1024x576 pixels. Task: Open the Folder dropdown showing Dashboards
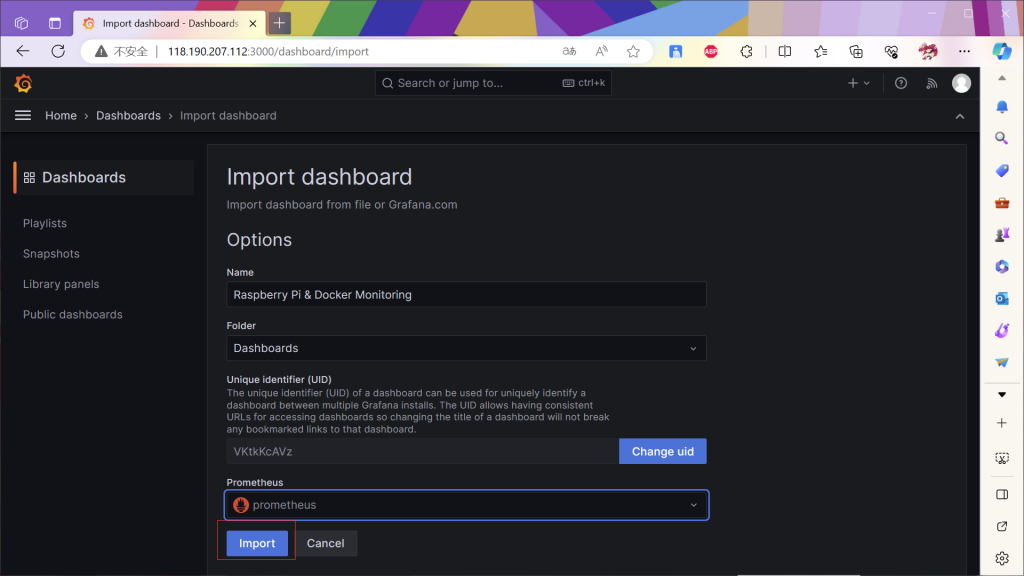(466, 348)
